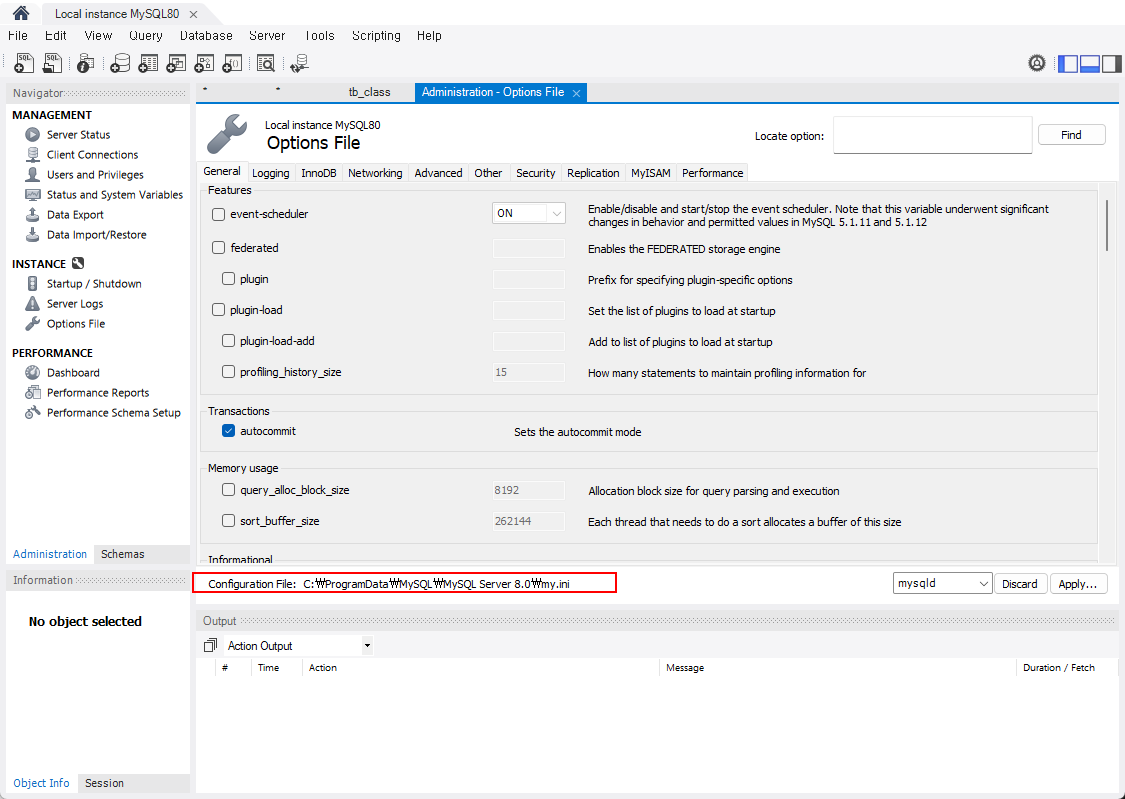Open the Server menu
The height and width of the screenshot is (799, 1125).
click(x=267, y=36)
